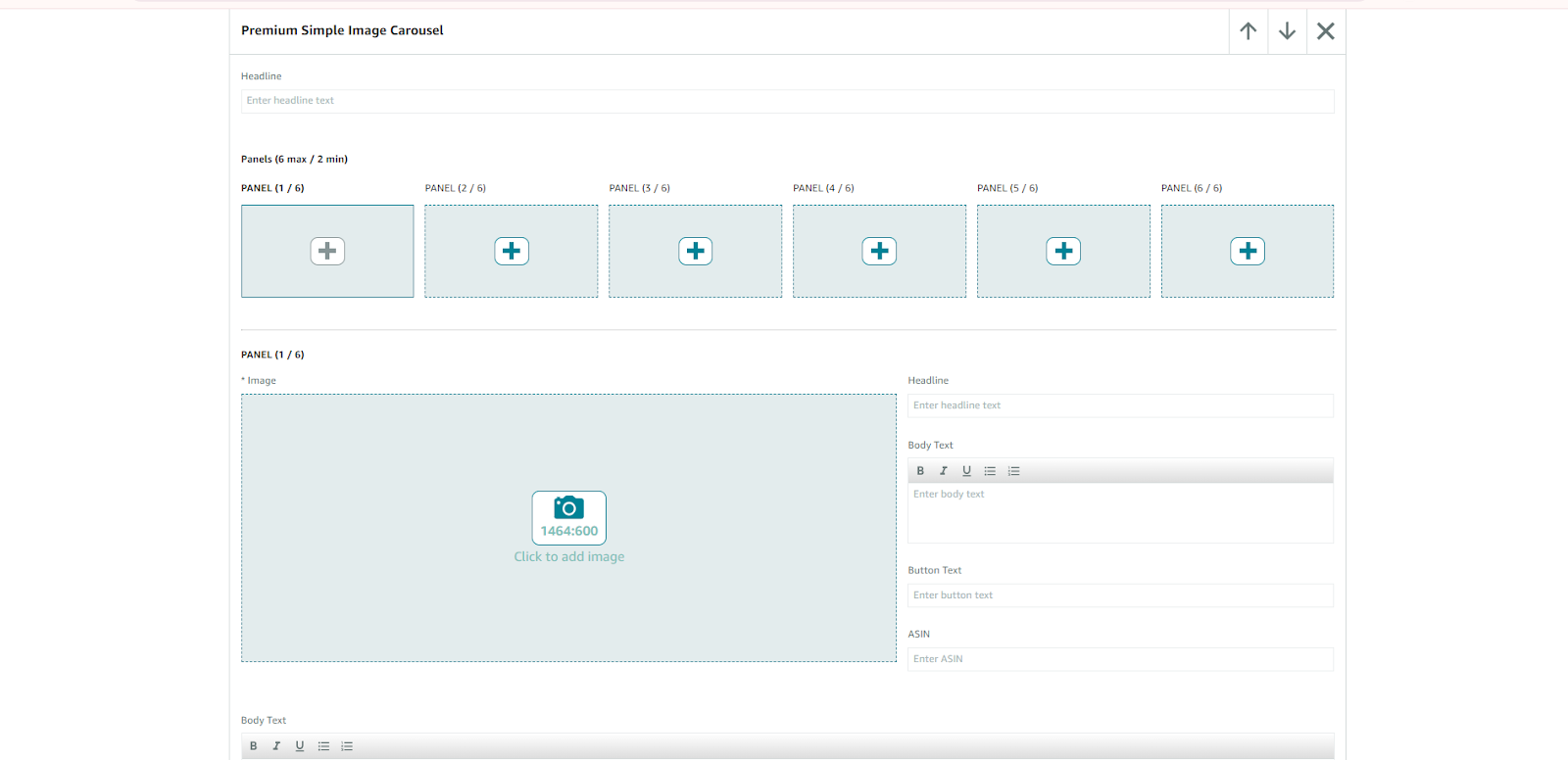
Task: Move the carousel module up with the arrow
Action: [1248, 31]
